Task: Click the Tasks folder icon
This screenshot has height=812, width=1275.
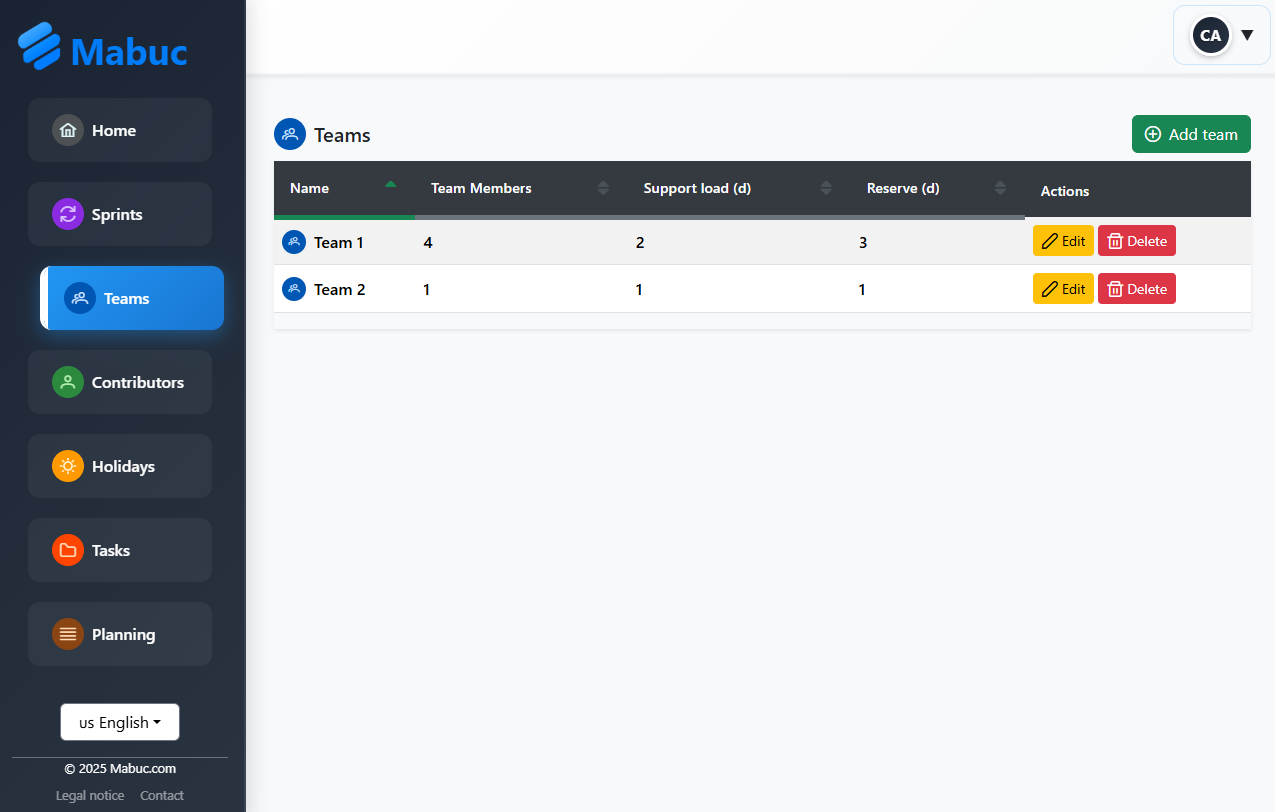Action: (x=68, y=550)
